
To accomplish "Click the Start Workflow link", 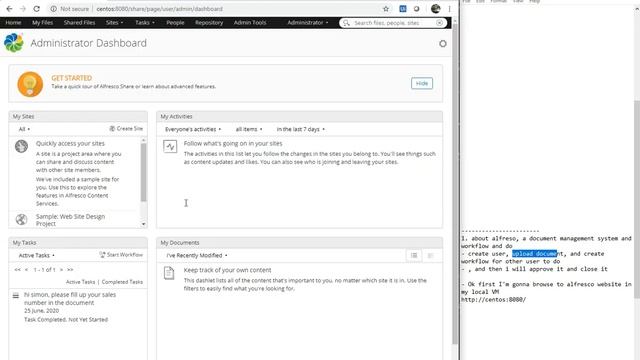I will pyautogui.click(x=121, y=255).
